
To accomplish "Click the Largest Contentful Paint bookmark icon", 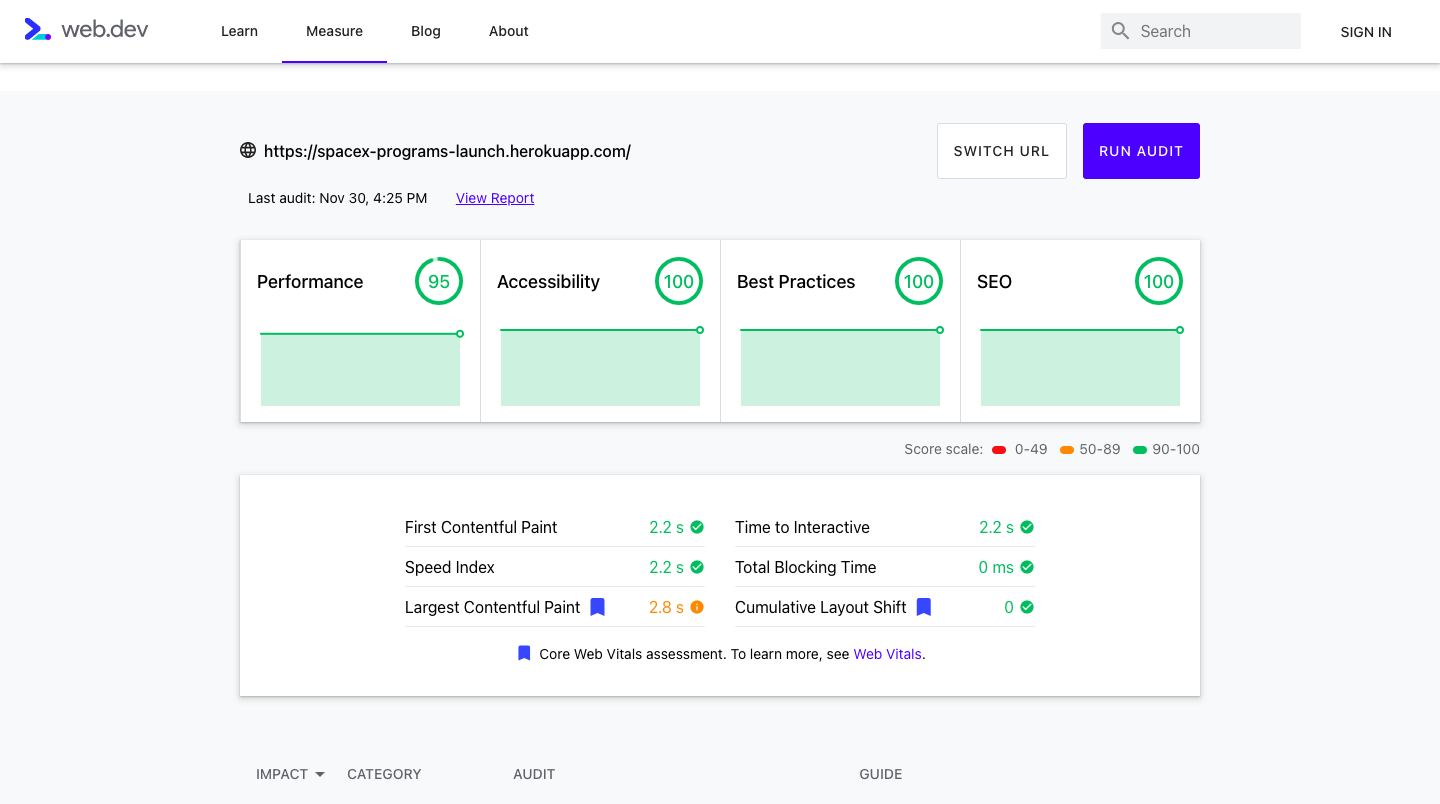I will tap(598, 607).
